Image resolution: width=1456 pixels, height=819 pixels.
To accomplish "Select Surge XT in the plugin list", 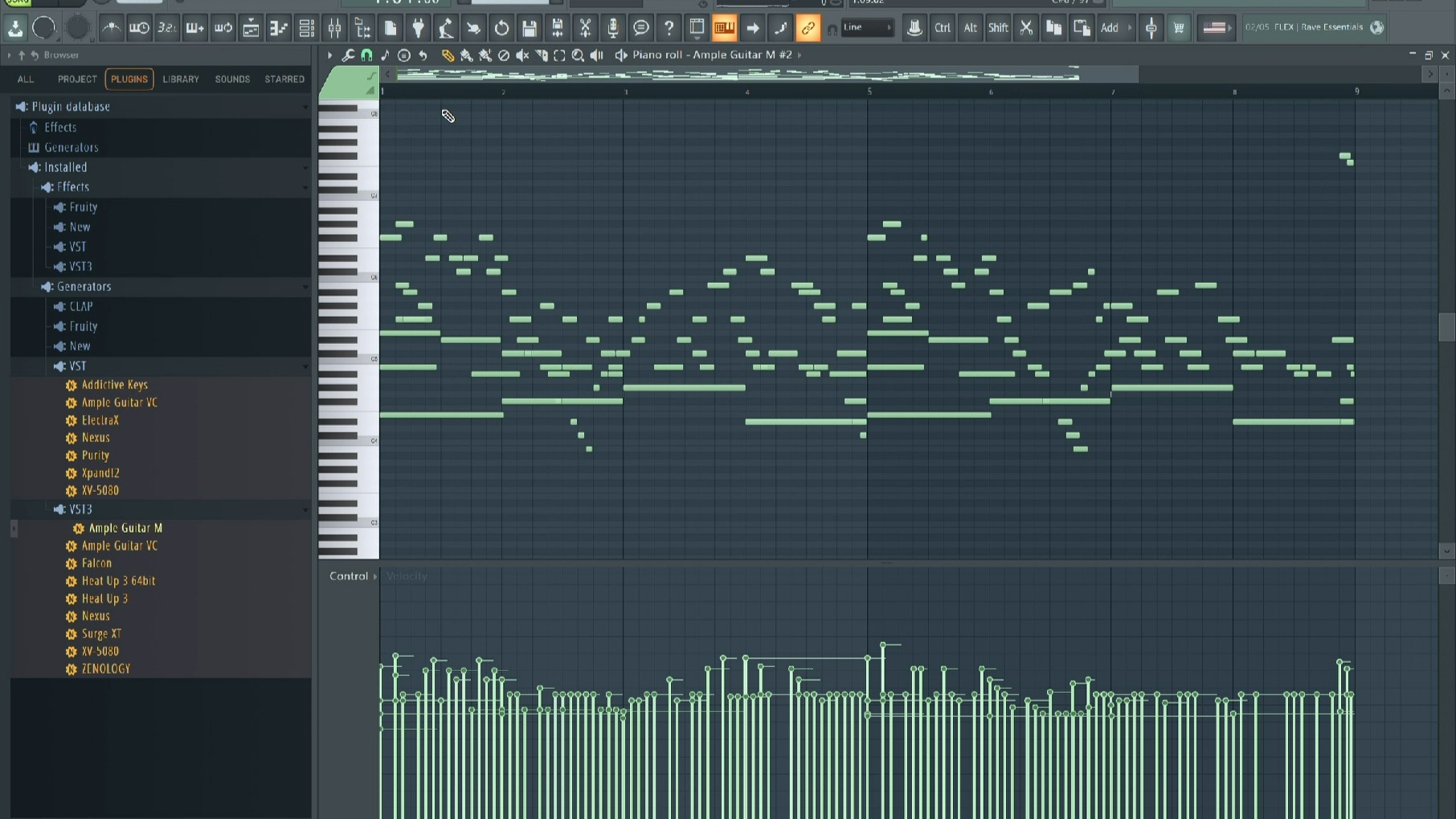I will pyautogui.click(x=101, y=634).
